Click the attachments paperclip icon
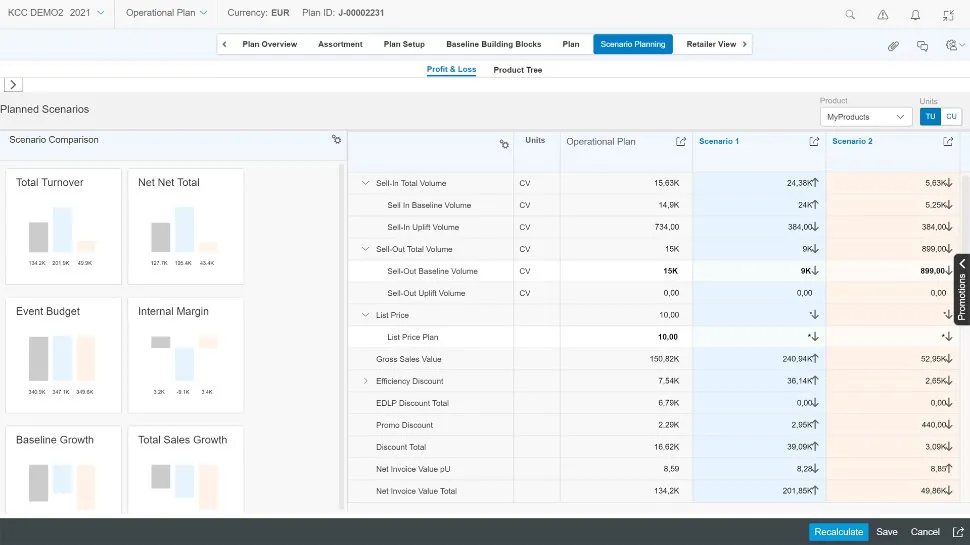Viewport: 970px width, 545px height. (x=893, y=46)
